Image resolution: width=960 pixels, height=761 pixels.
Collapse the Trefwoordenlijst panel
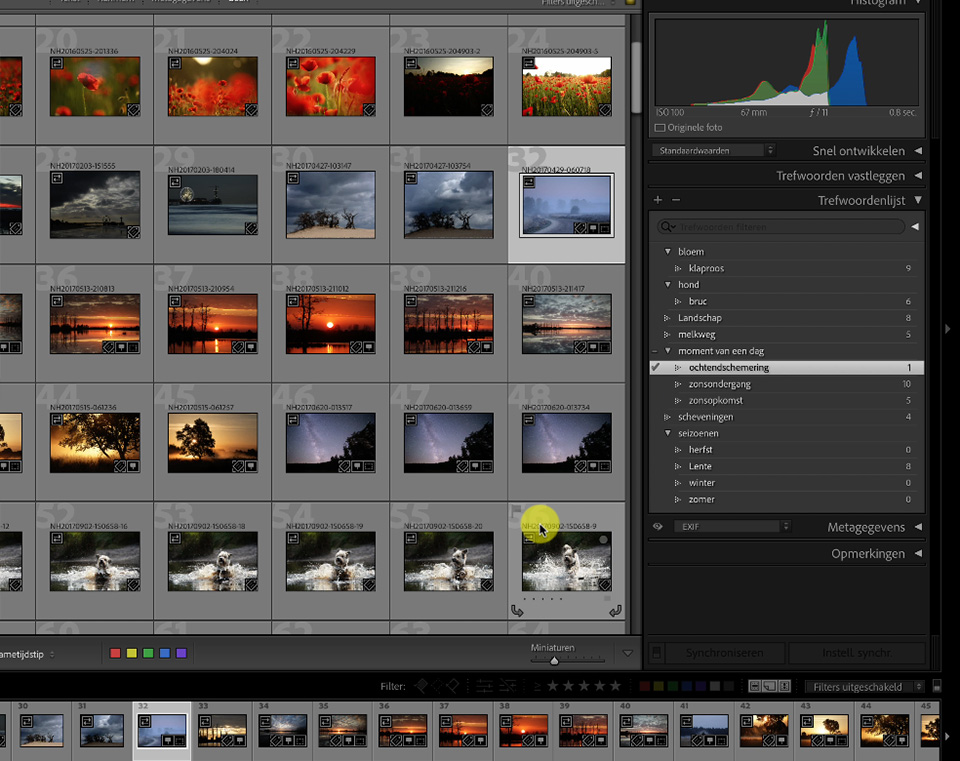pos(918,200)
